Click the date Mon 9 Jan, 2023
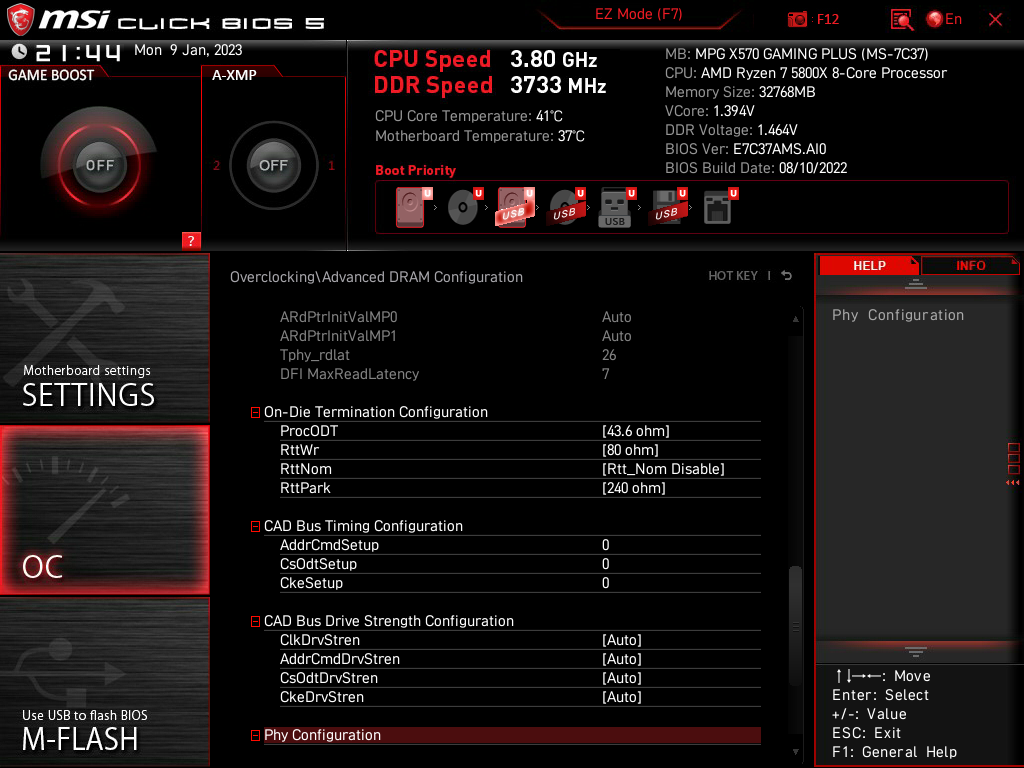 (188, 50)
